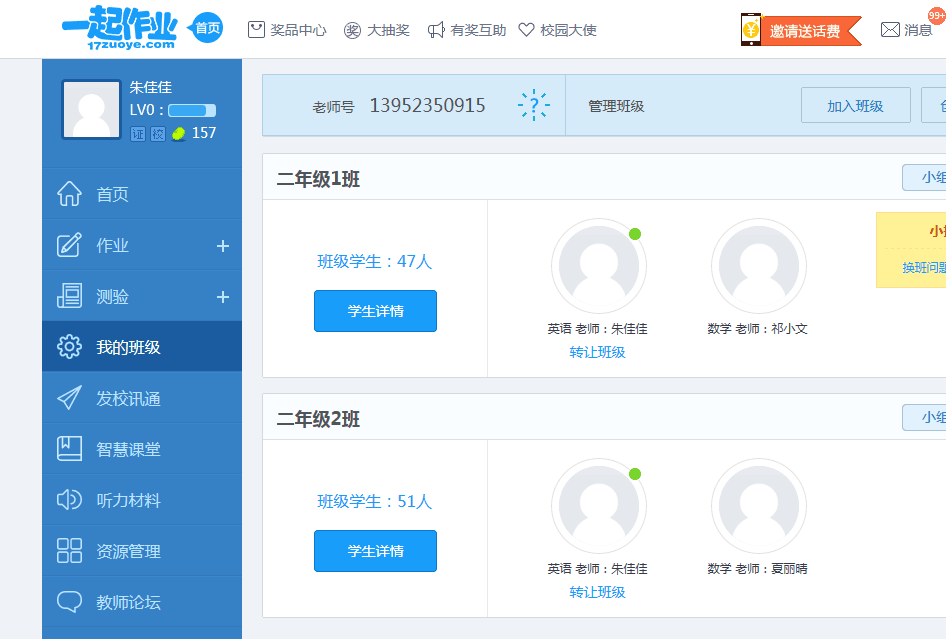Open 有奖互助 in top navigation
The height and width of the screenshot is (639, 946).
tap(466, 30)
